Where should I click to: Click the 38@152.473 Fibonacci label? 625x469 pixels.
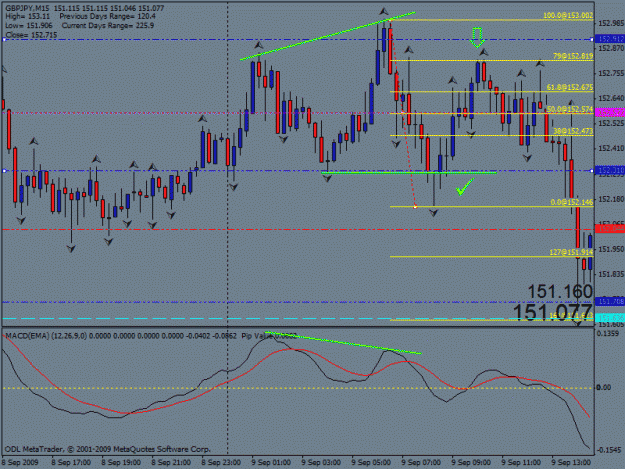pos(573,131)
